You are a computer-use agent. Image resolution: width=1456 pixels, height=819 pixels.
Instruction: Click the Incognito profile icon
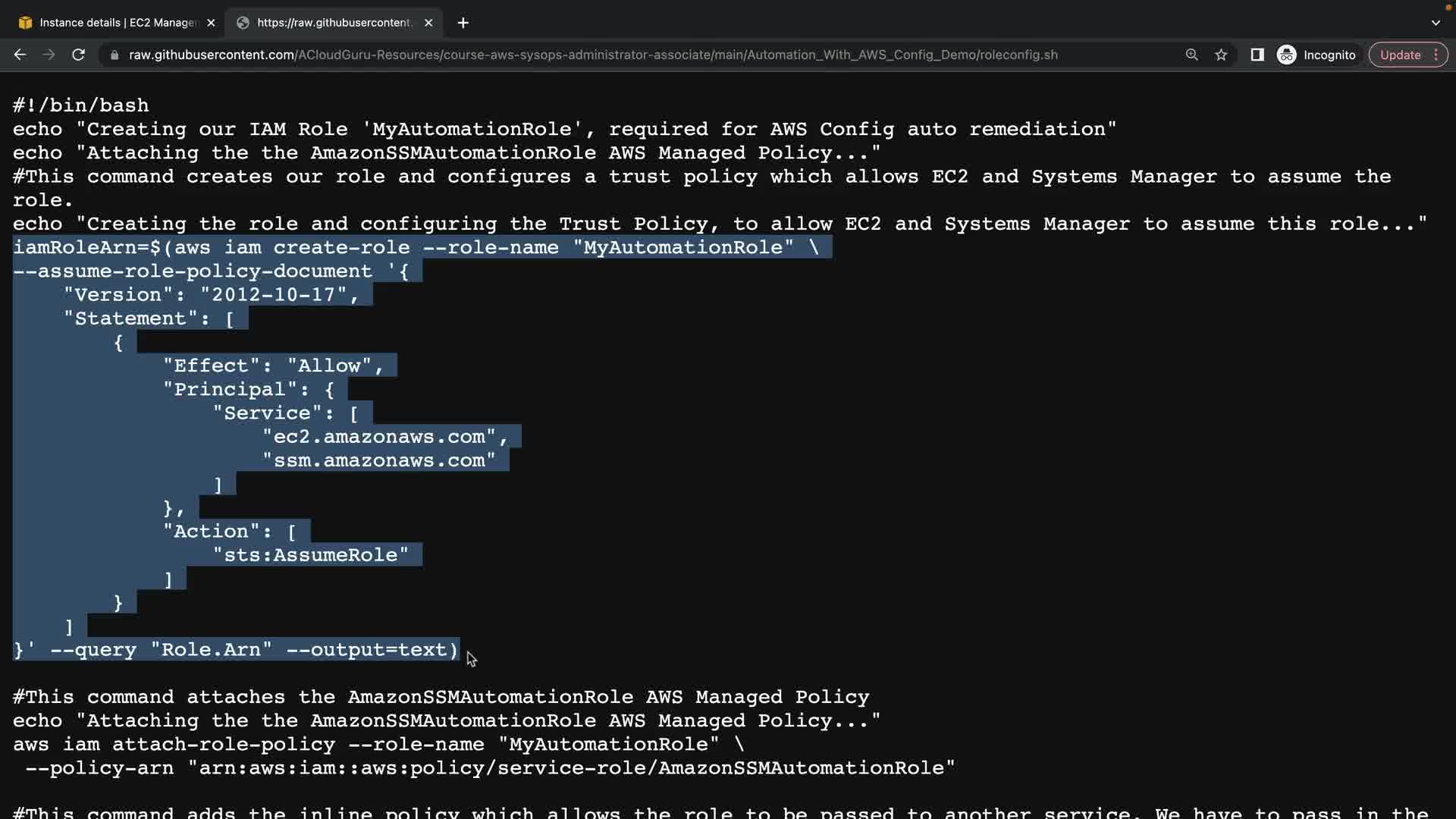tap(1287, 55)
